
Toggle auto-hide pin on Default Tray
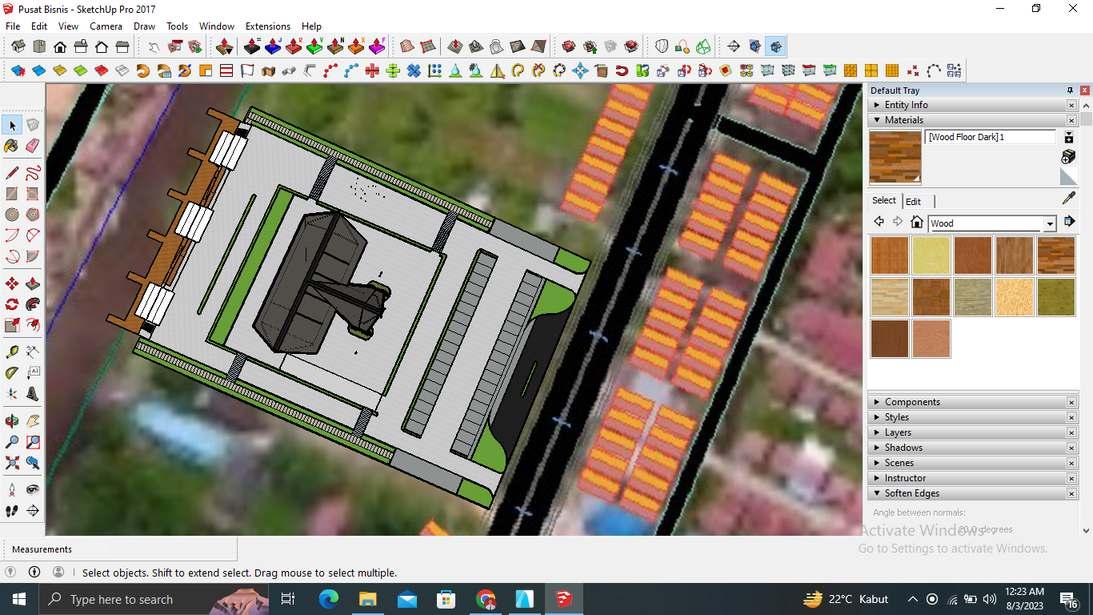coord(1070,90)
